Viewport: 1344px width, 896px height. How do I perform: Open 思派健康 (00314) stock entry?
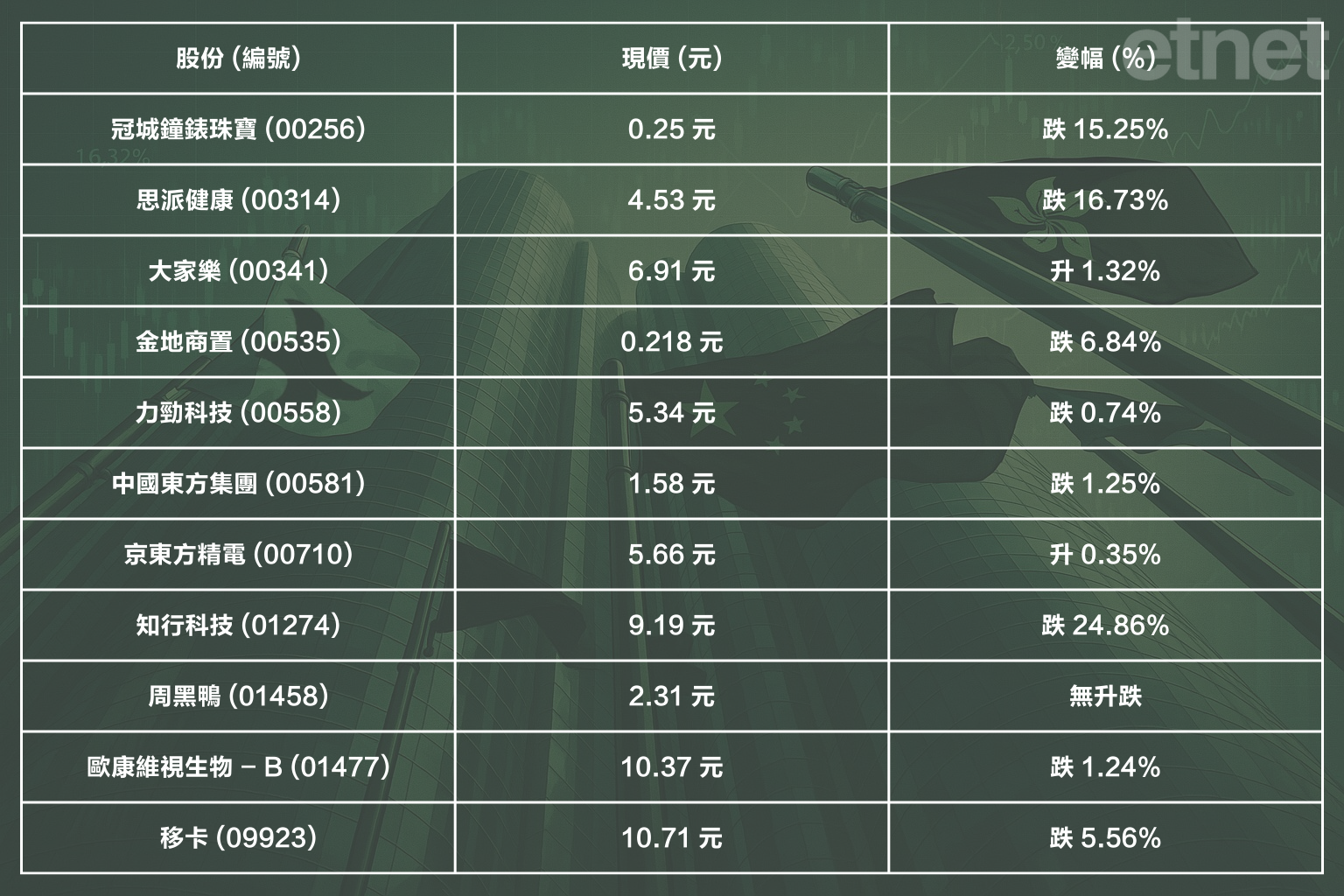[238, 200]
